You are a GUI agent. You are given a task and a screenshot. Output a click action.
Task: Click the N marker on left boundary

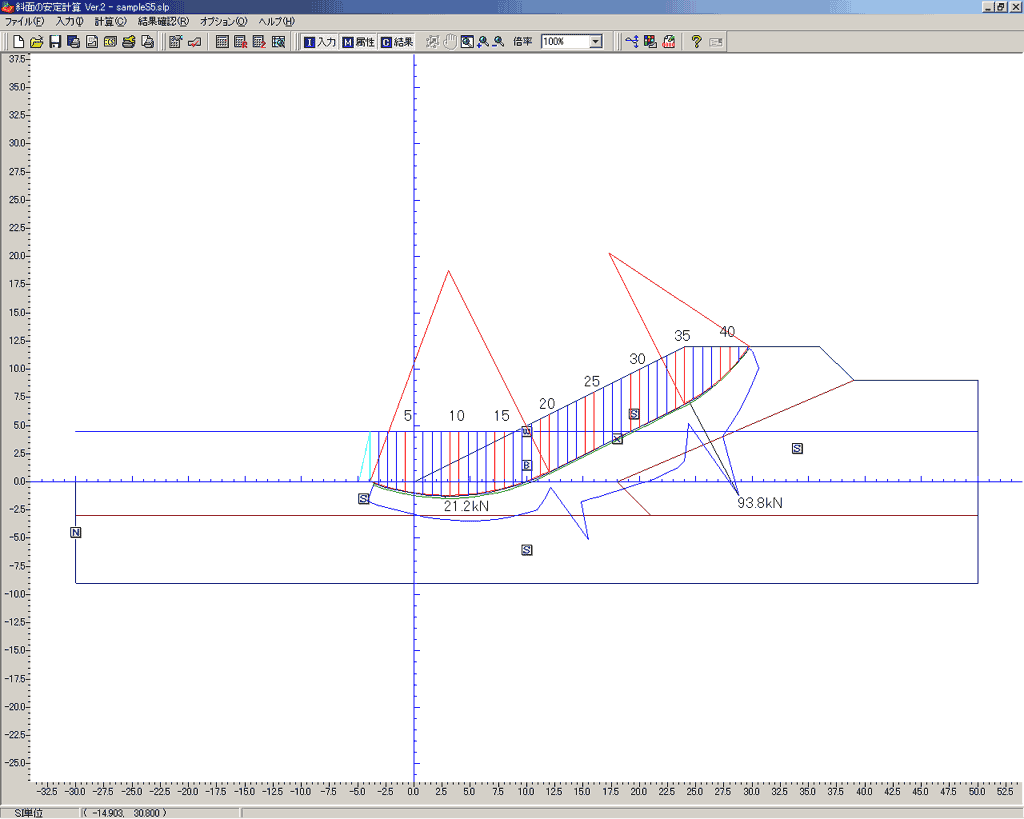(76, 533)
